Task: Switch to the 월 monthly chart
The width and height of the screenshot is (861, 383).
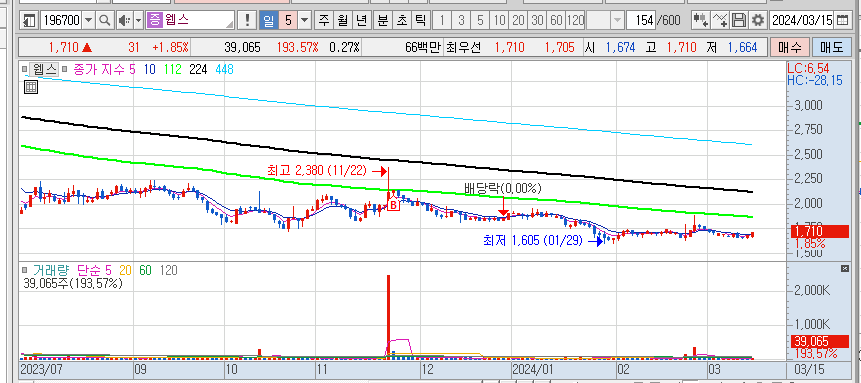Action: (343, 21)
